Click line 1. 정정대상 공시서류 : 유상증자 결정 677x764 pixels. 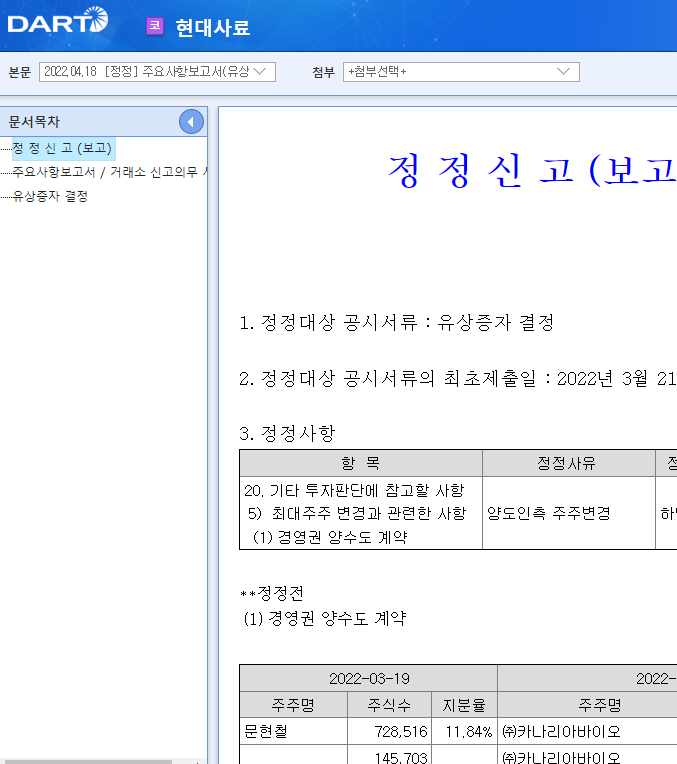tap(397, 323)
